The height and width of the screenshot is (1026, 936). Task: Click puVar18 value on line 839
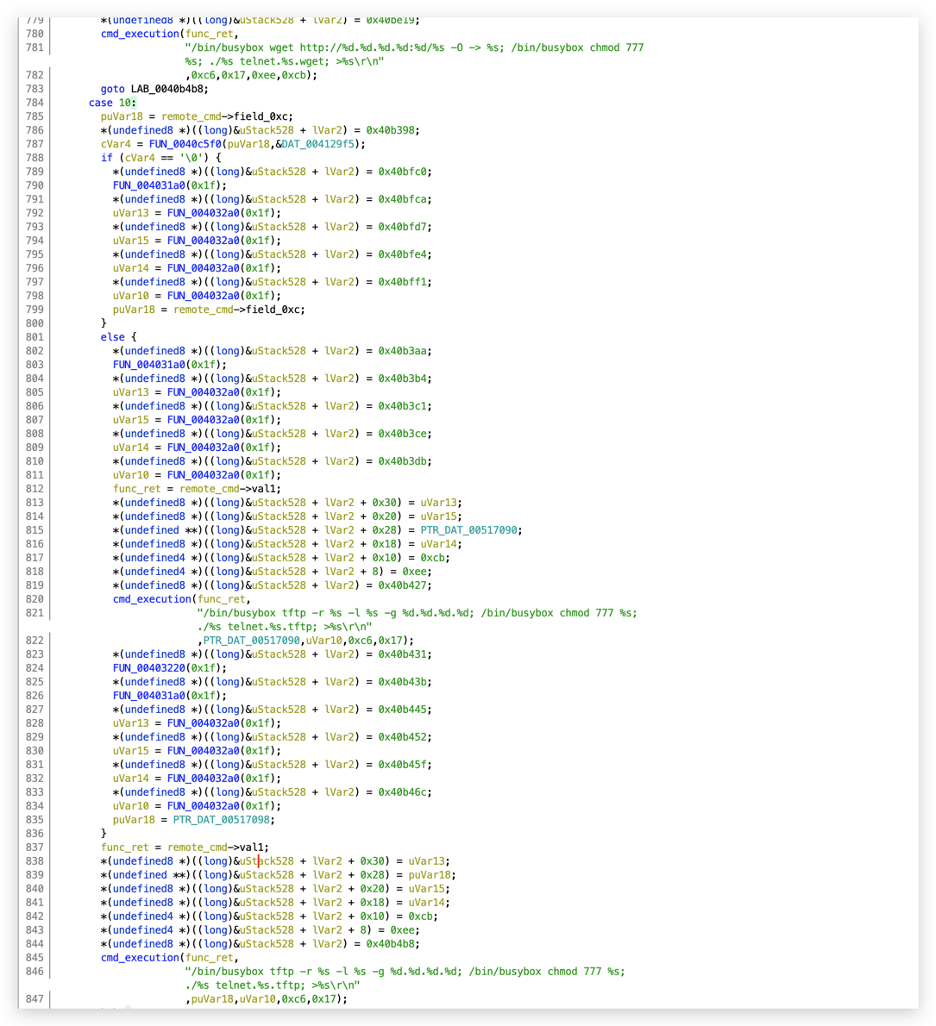point(429,875)
